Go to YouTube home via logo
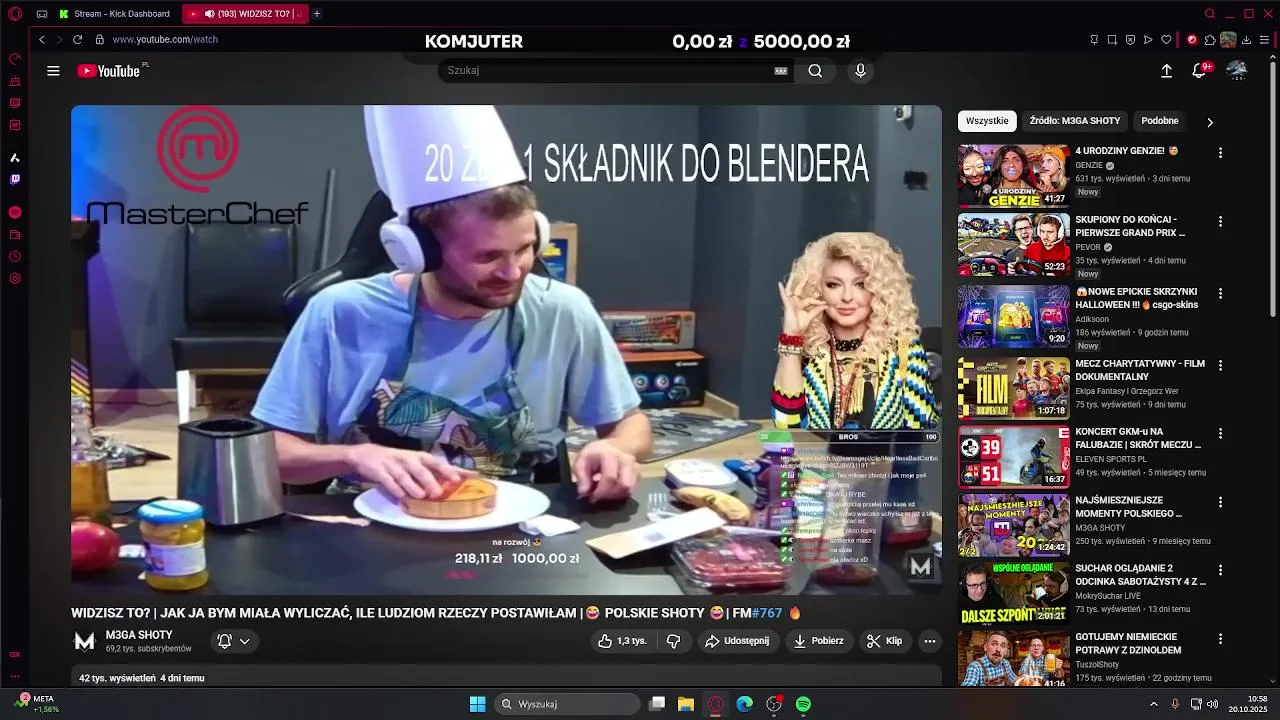 tap(109, 71)
